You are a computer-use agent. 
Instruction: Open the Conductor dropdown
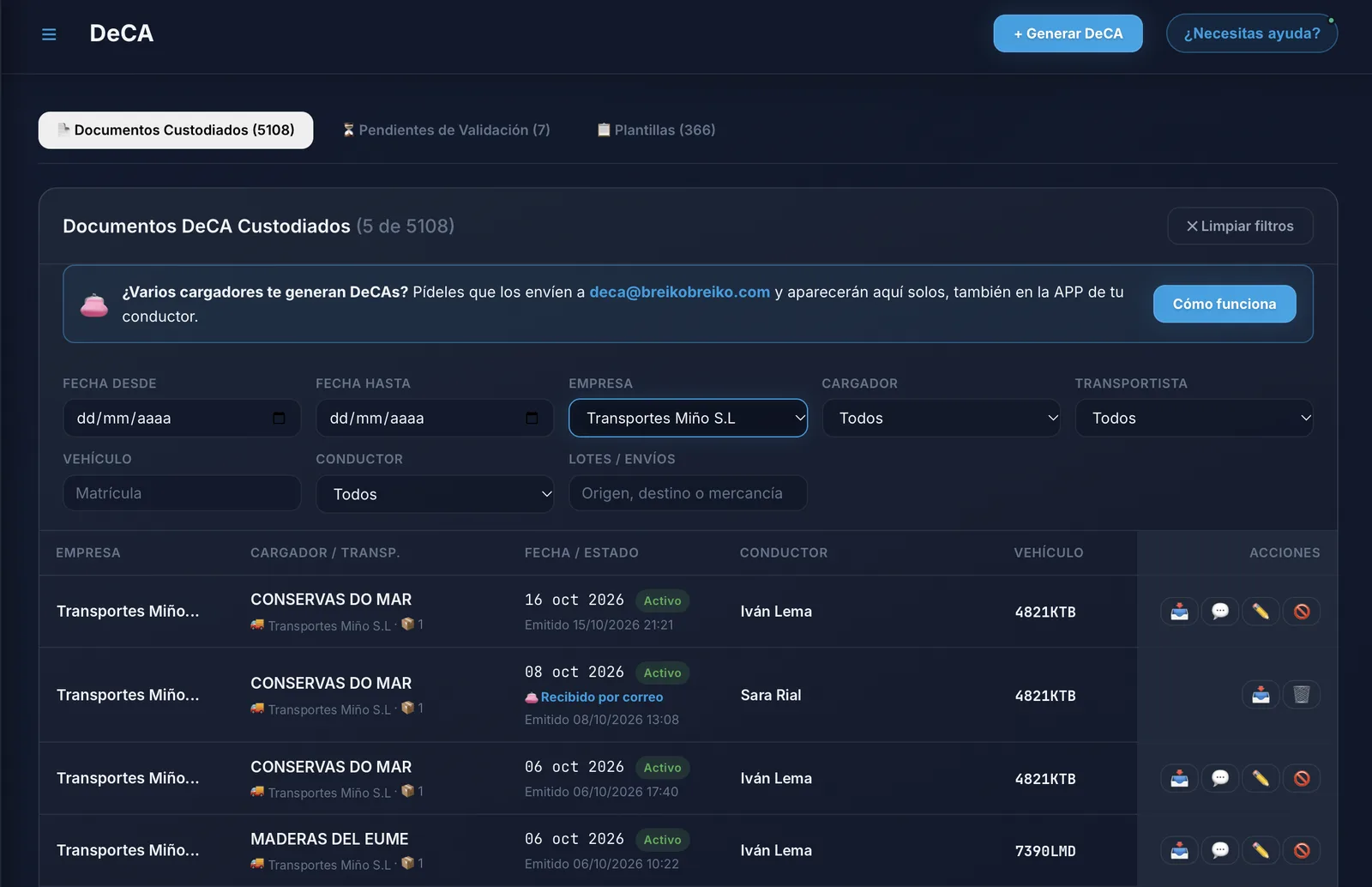[x=435, y=494]
